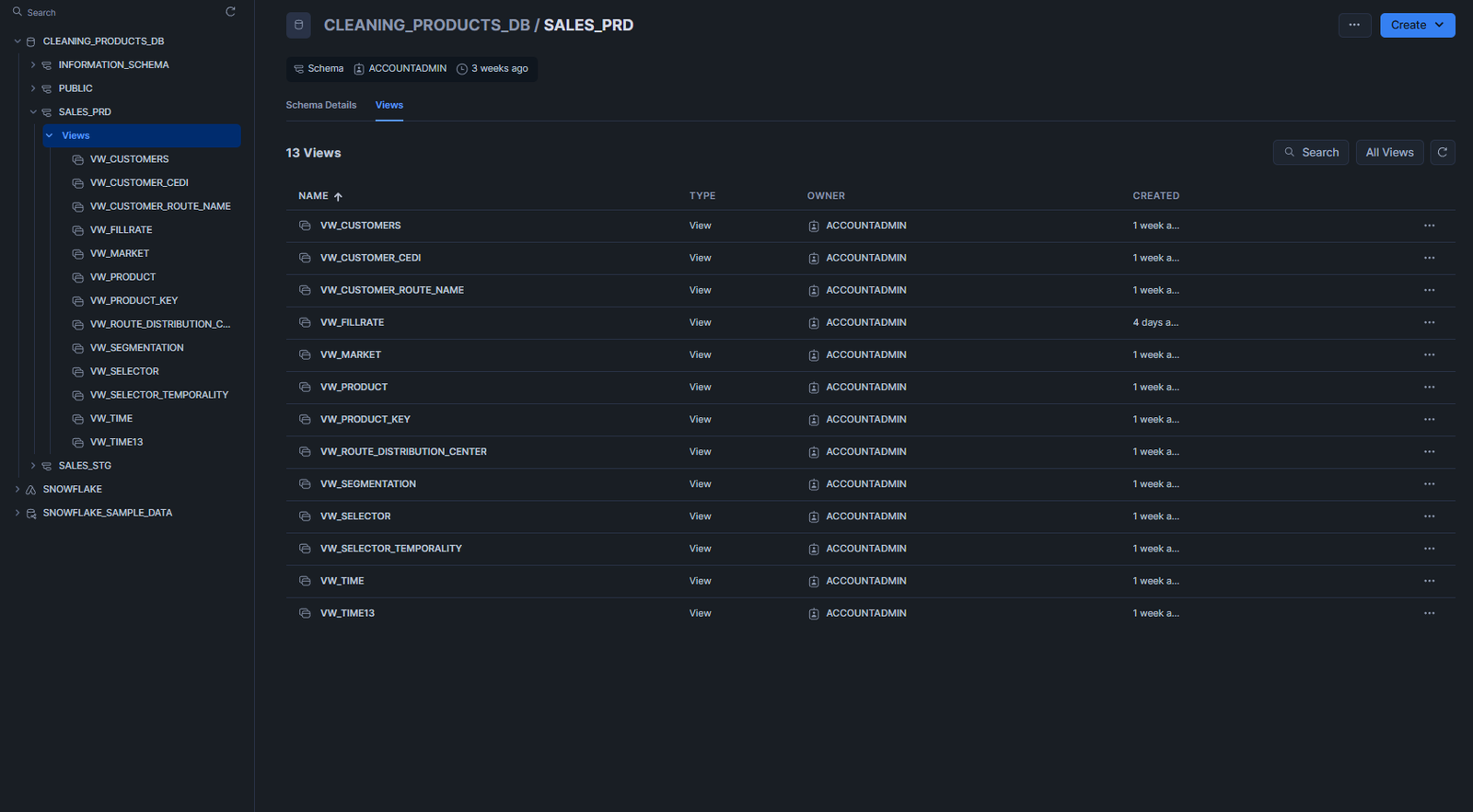Open the row actions menu for VW_FILLRATE
The height and width of the screenshot is (812, 1473).
point(1429,322)
